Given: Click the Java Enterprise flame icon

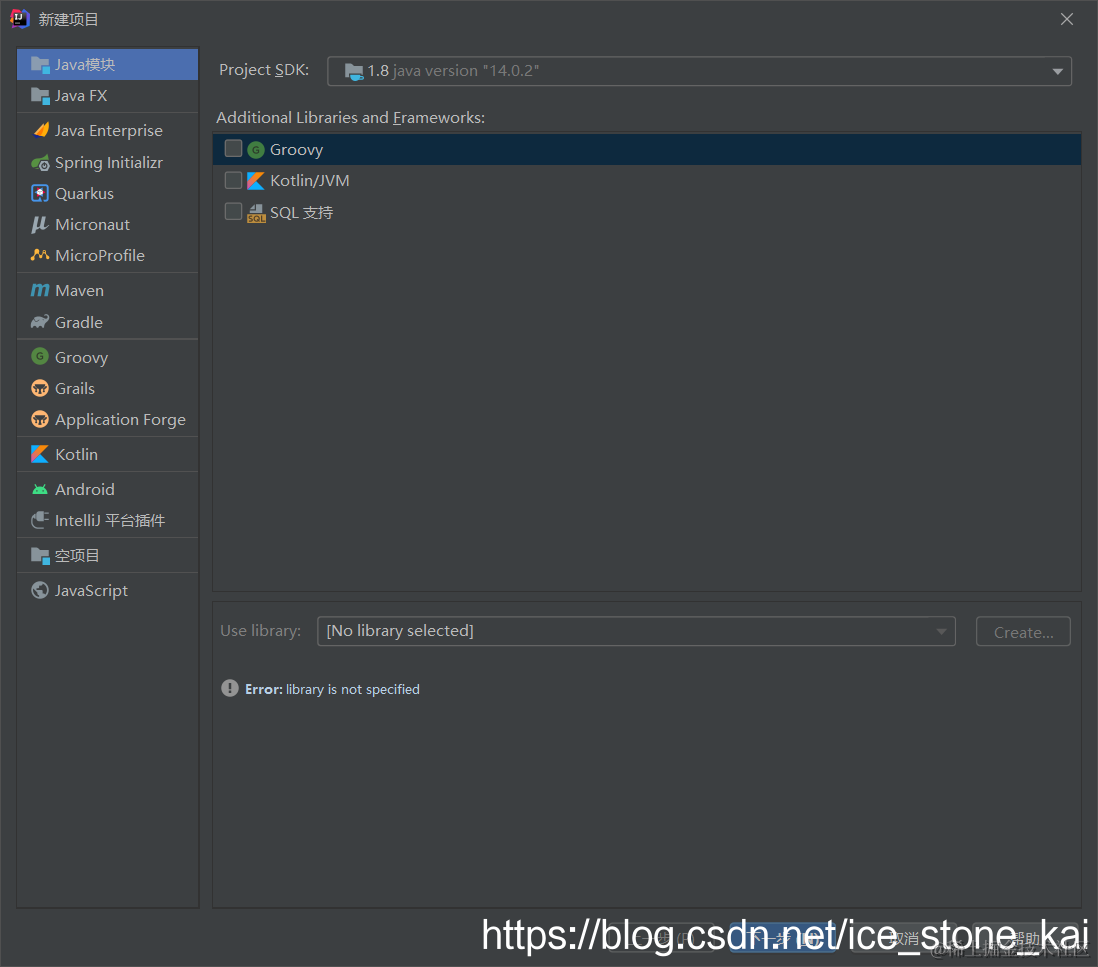Looking at the screenshot, I should point(41,130).
